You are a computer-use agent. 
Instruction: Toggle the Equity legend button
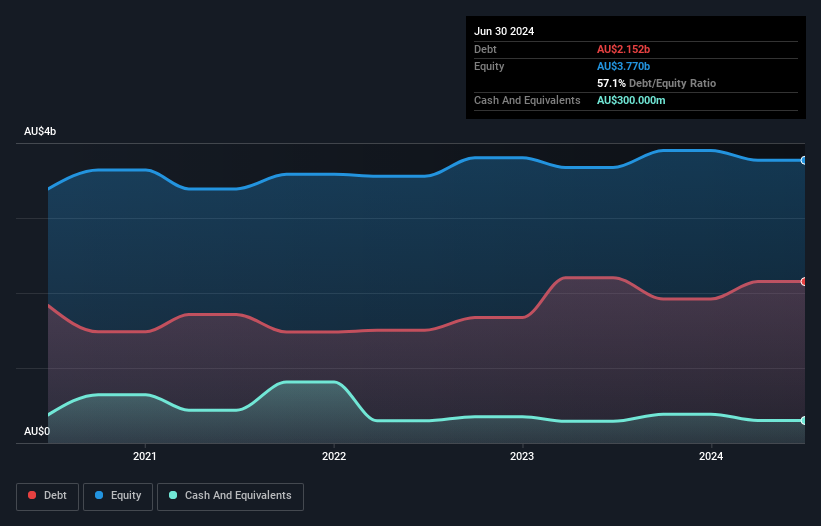tap(118, 496)
